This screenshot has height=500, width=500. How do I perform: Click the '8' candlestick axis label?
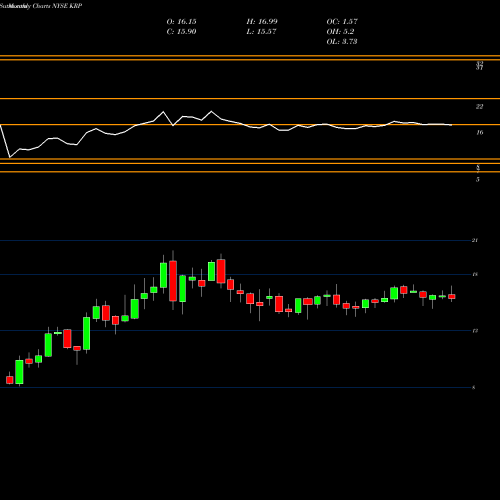(x=474, y=387)
